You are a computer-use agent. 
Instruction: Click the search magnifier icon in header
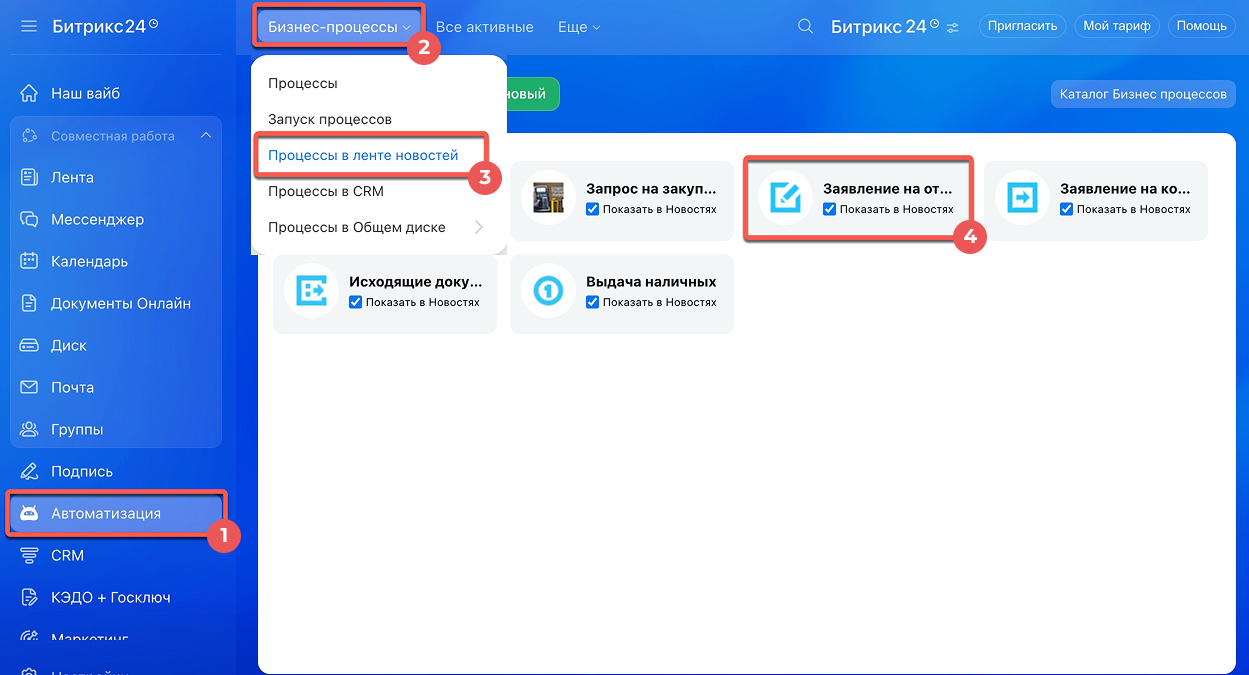pos(805,27)
